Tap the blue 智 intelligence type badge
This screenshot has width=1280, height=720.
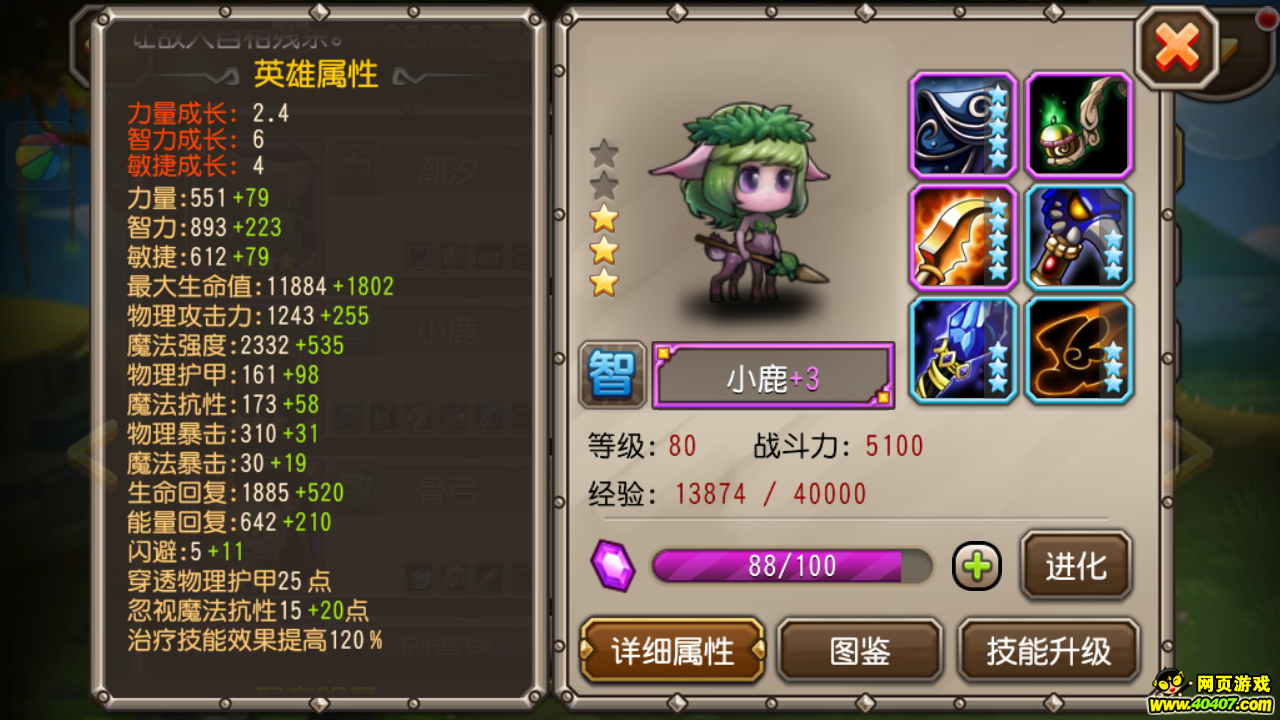(611, 375)
